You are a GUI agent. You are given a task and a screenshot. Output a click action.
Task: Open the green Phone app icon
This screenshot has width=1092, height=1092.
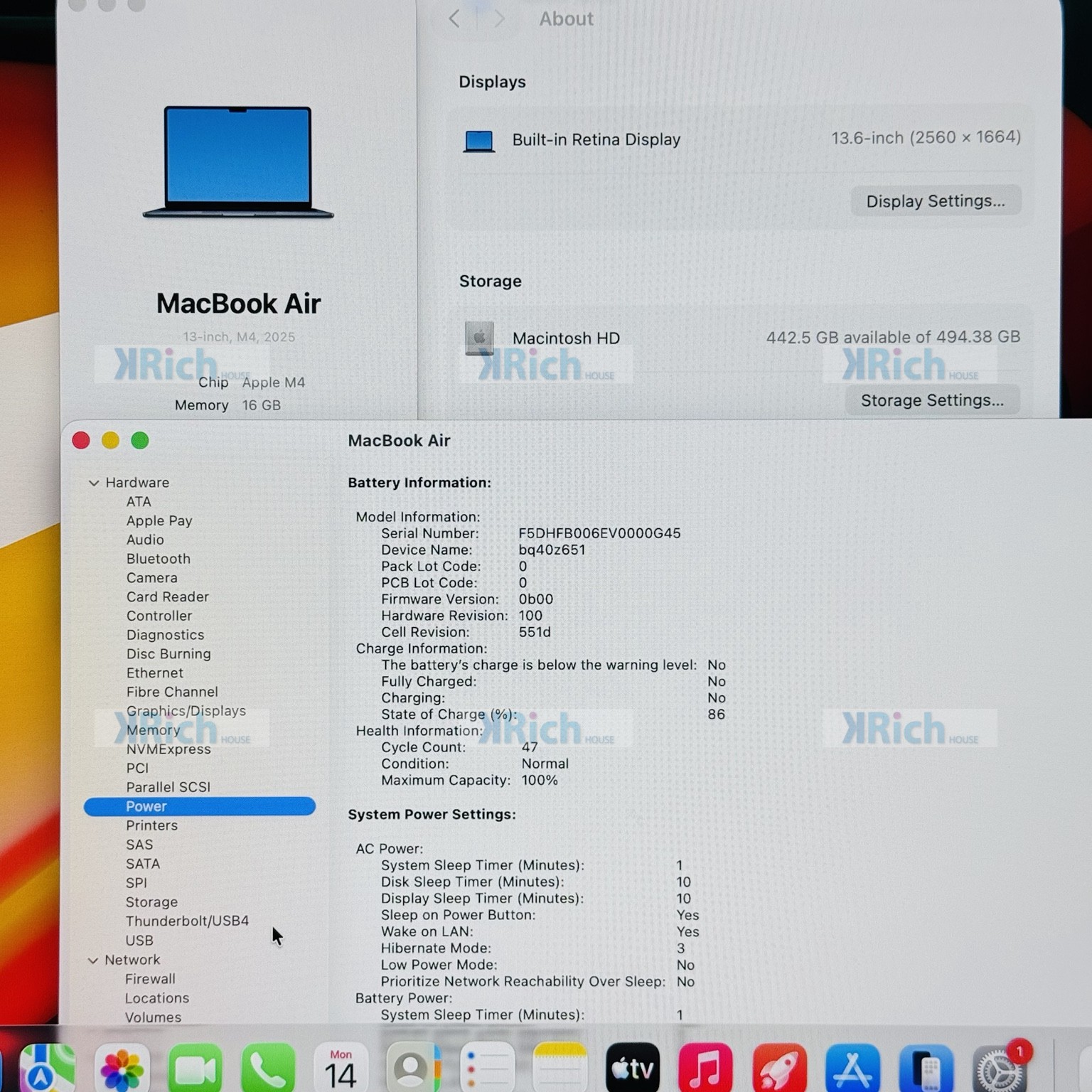point(269,1067)
